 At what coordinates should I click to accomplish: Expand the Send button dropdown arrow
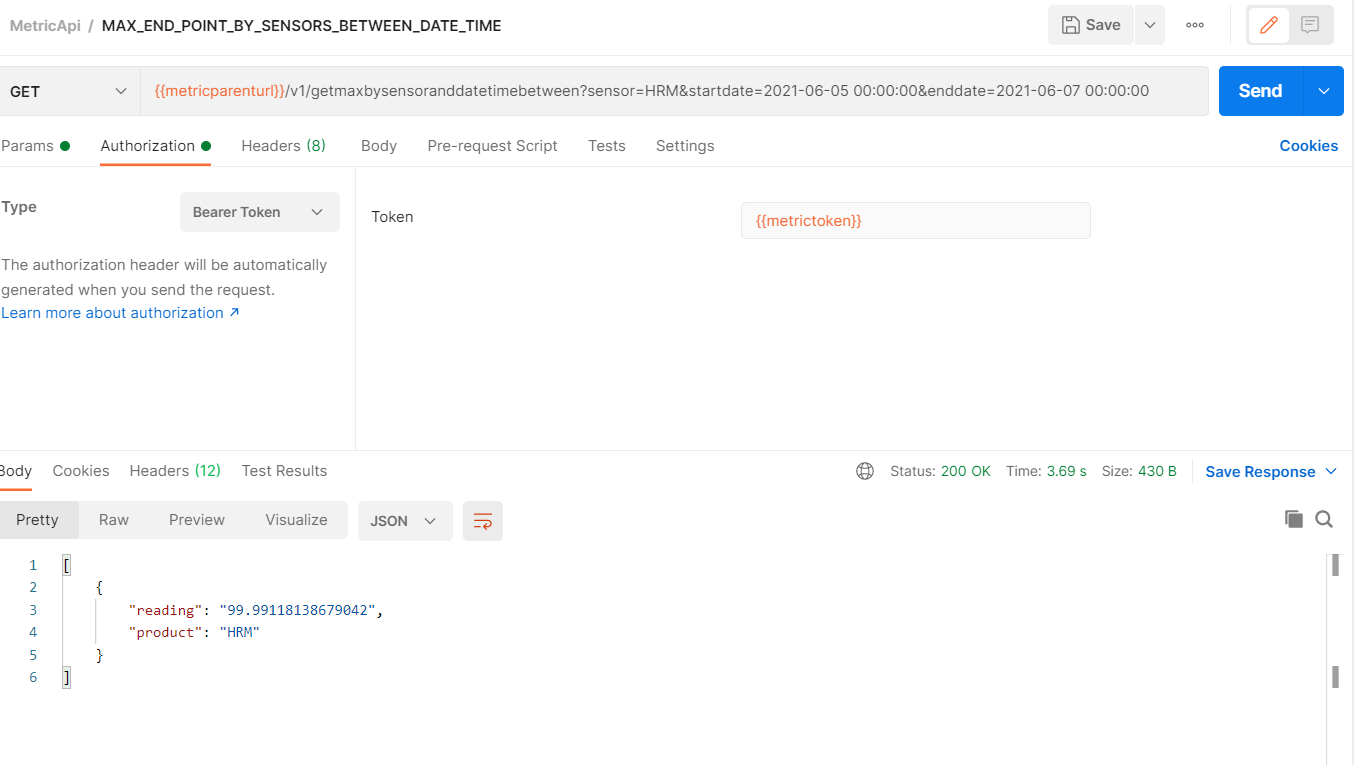coord(1322,90)
